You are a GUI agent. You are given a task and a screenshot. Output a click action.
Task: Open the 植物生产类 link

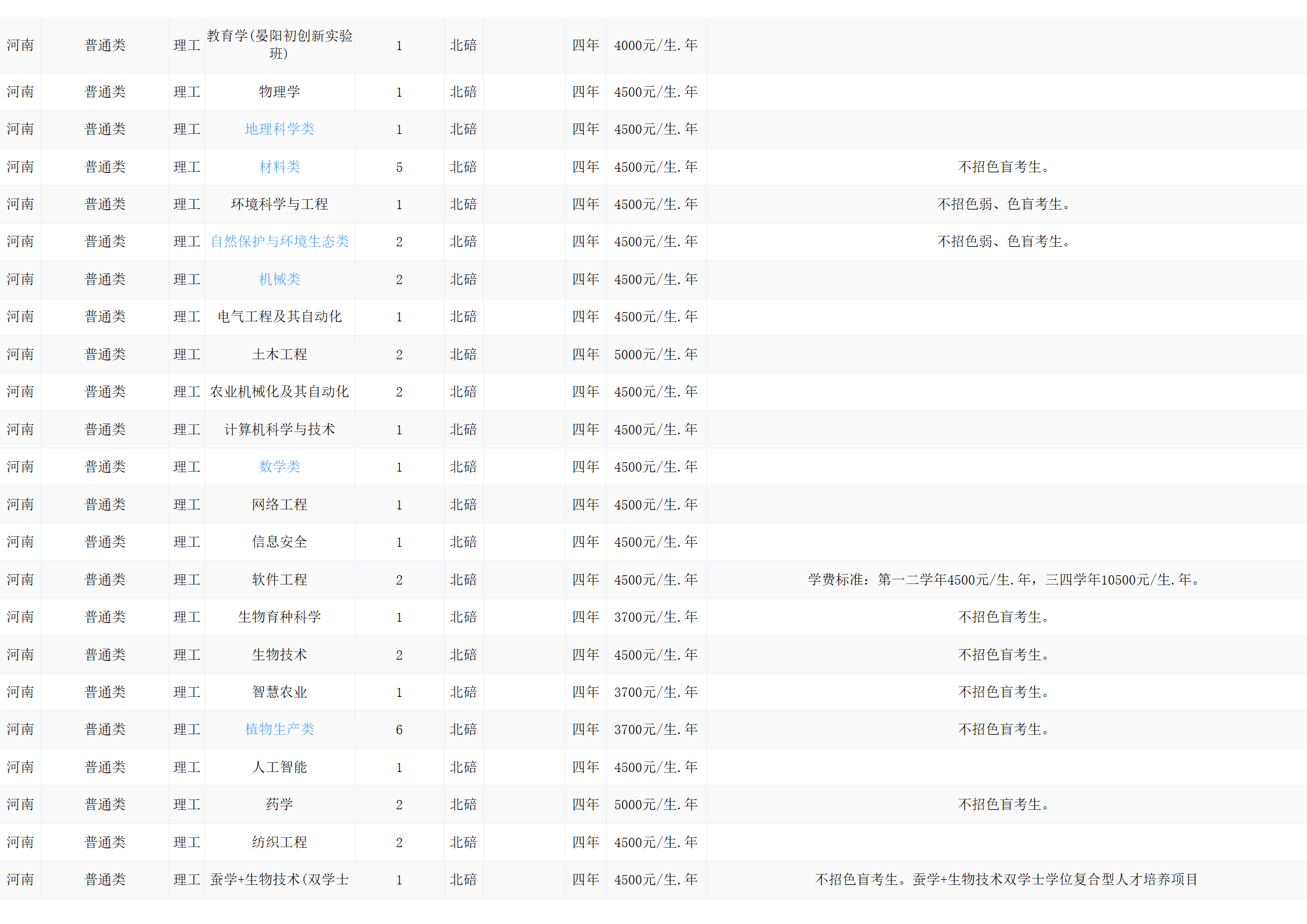click(x=279, y=730)
